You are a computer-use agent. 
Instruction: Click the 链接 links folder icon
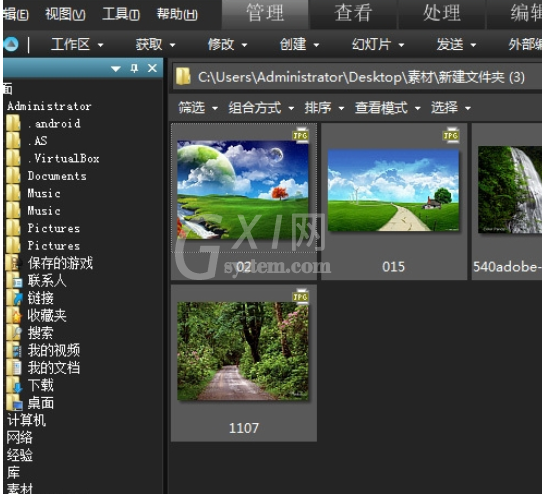tap(14, 298)
